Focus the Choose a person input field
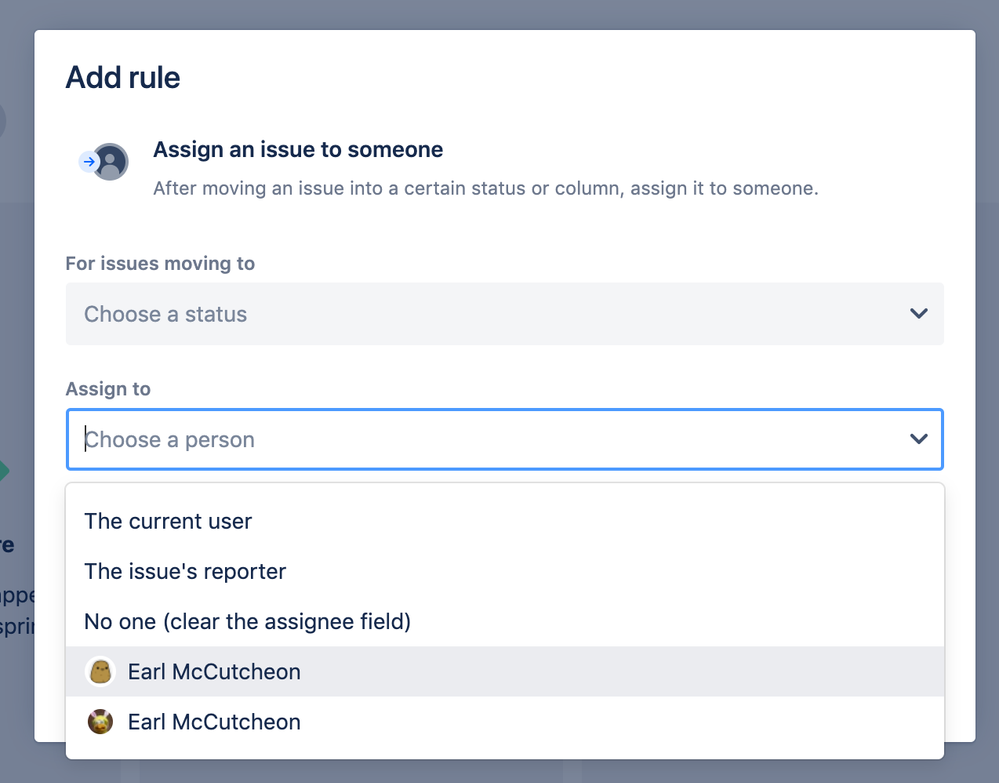 pyautogui.click(x=480, y=439)
